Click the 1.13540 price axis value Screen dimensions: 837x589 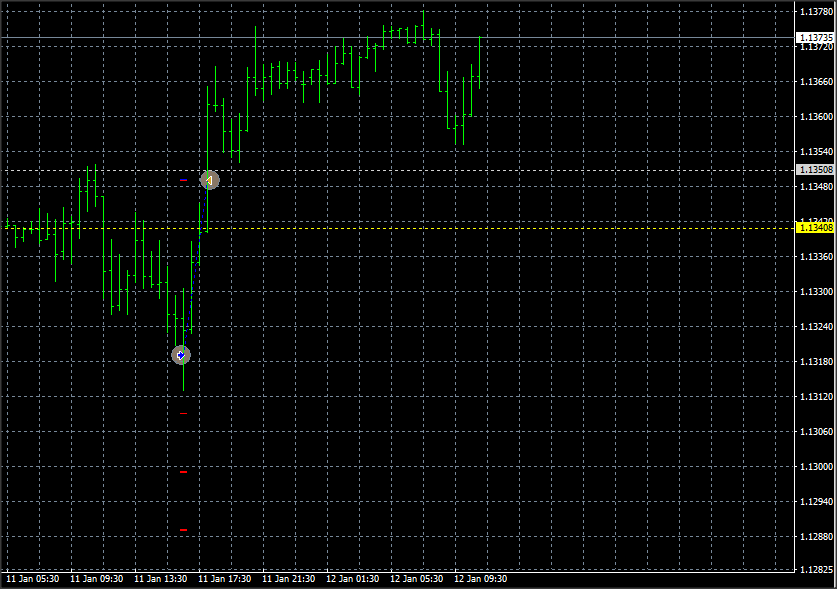tap(816, 152)
